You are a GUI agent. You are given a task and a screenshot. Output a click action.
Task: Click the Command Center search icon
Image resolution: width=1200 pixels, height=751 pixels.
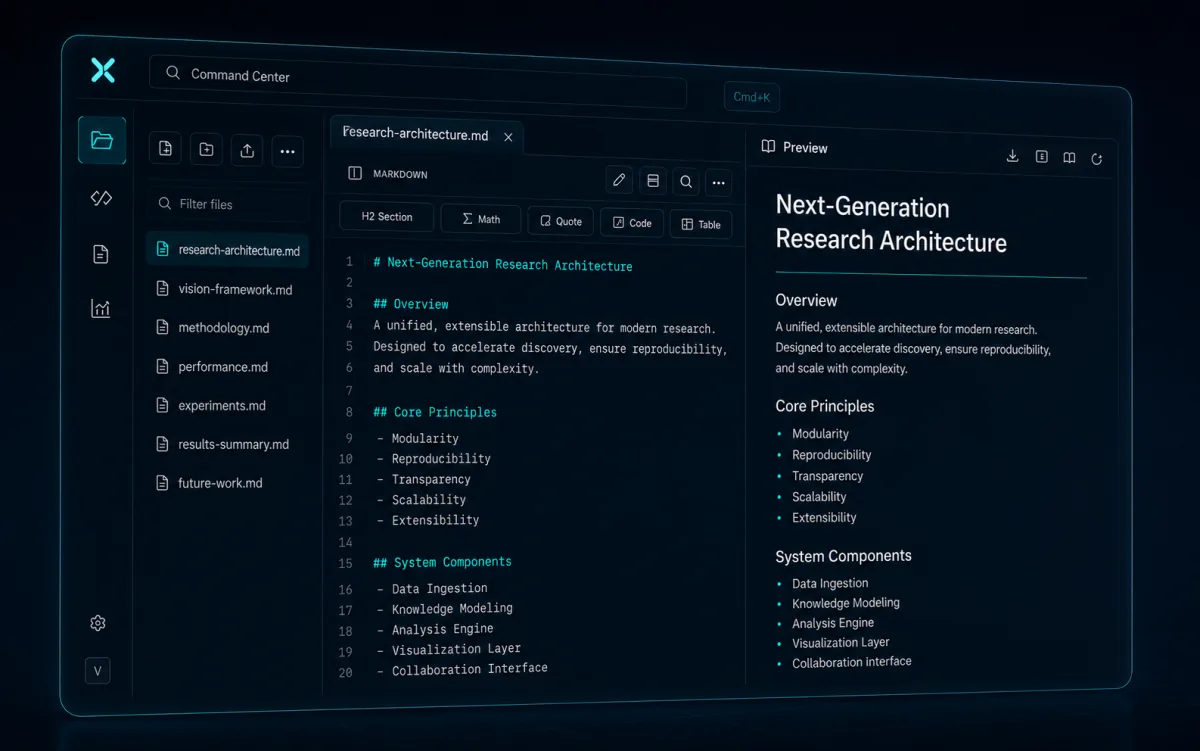173,73
